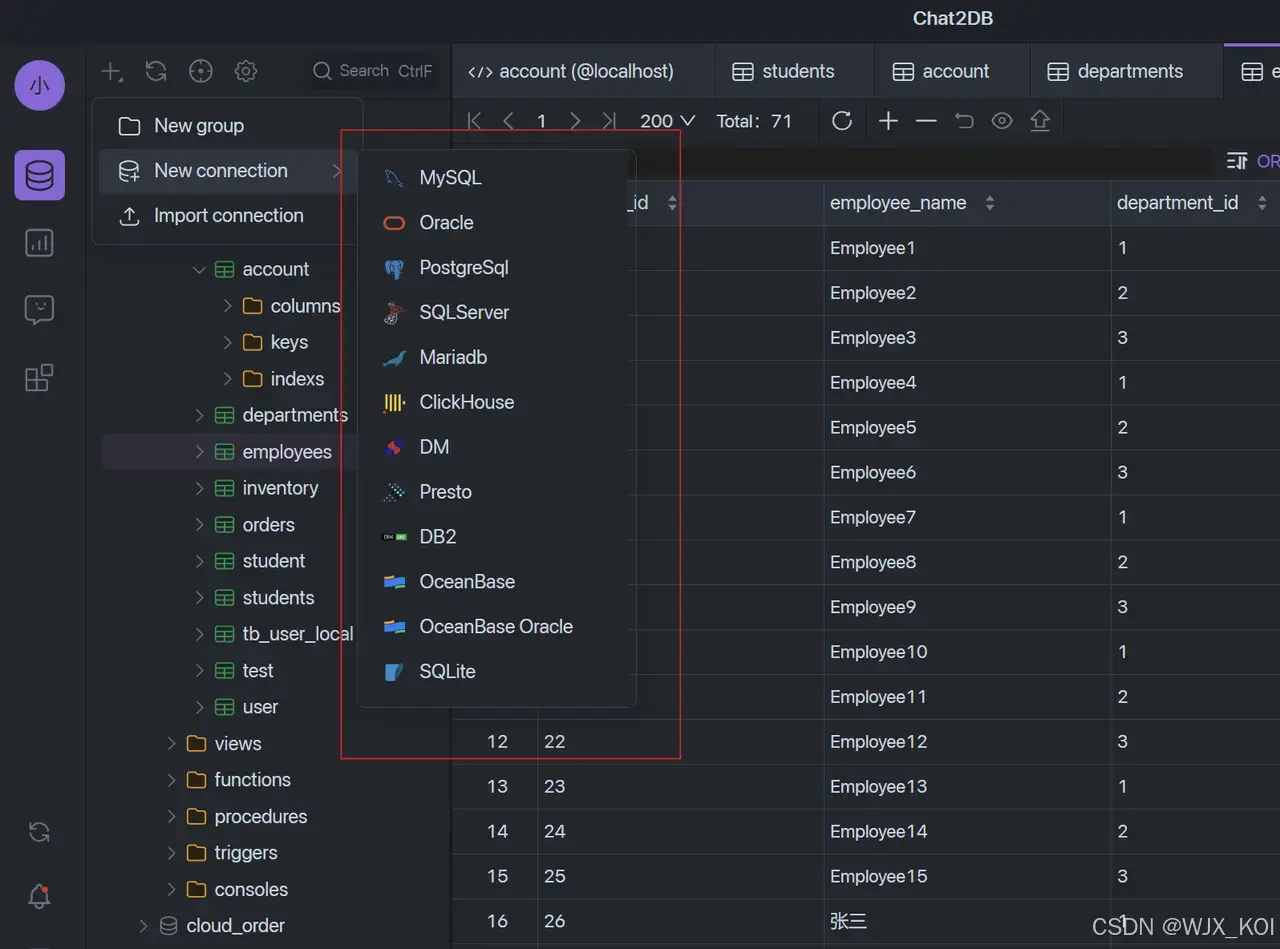This screenshot has width=1280, height=949.
Task: Sort the department_id column
Action: (1262, 203)
